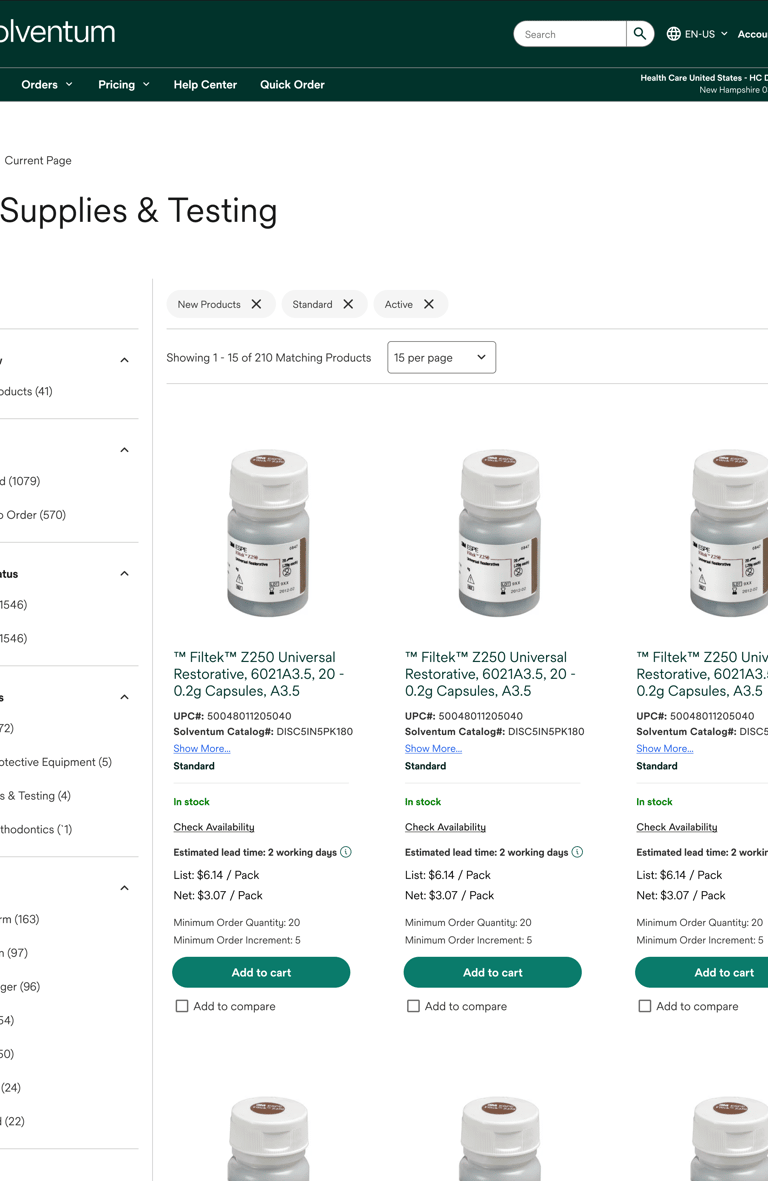Tick Add to compare for first product

[181, 1006]
